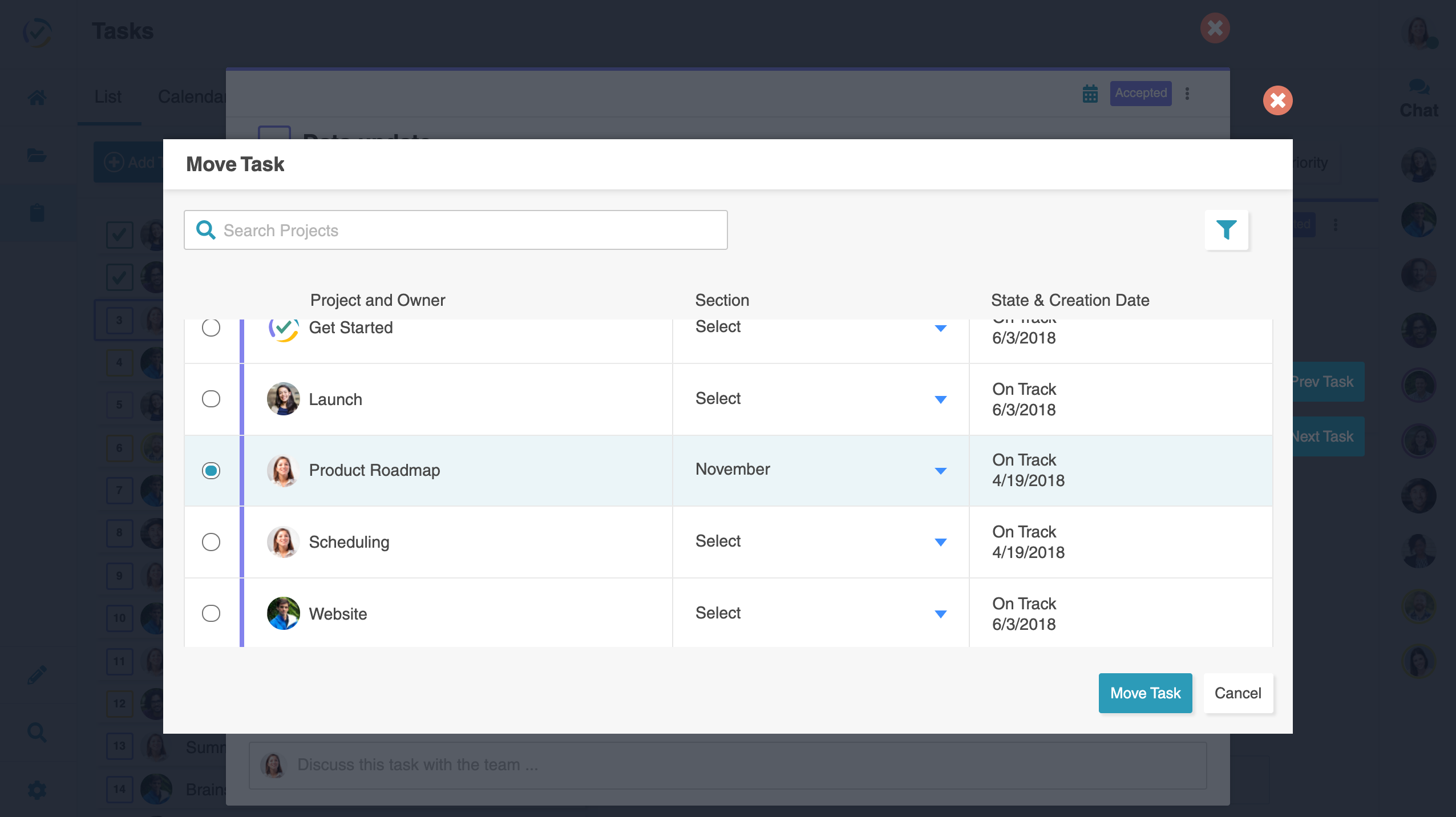Open the Chat panel
Image resolution: width=1456 pixels, height=817 pixels.
1419,97
